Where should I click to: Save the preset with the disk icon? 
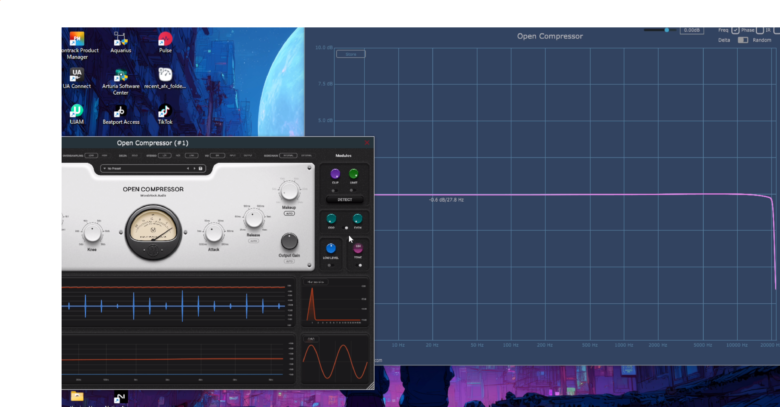[200, 169]
